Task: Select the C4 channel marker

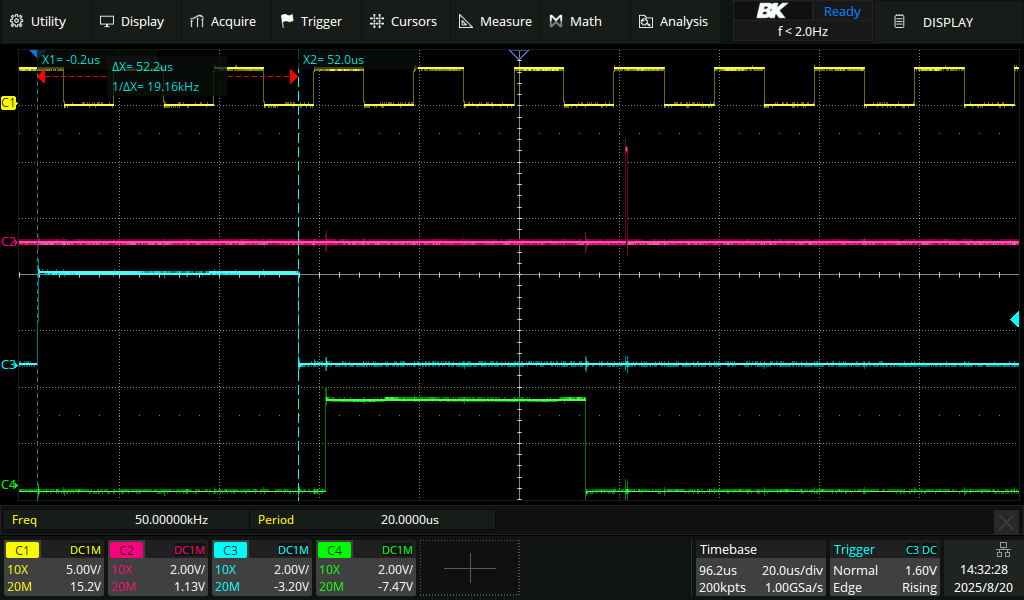Action: coord(8,484)
